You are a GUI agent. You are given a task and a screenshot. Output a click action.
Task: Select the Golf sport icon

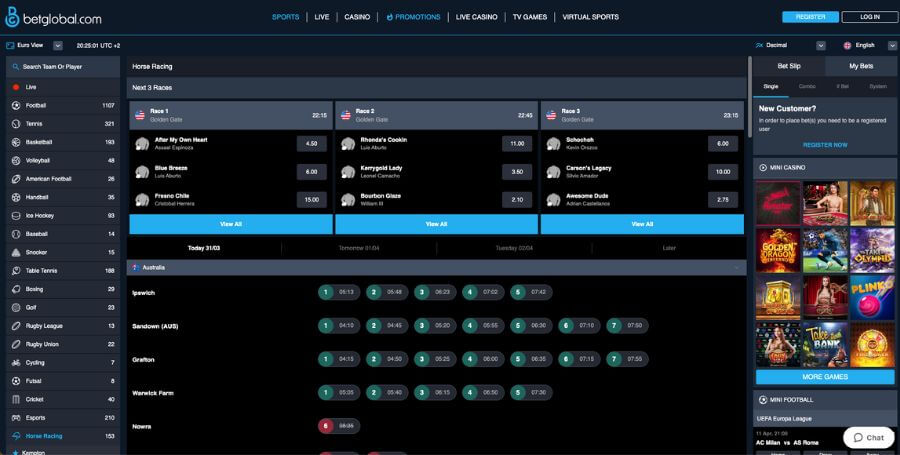(x=16, y=308)
